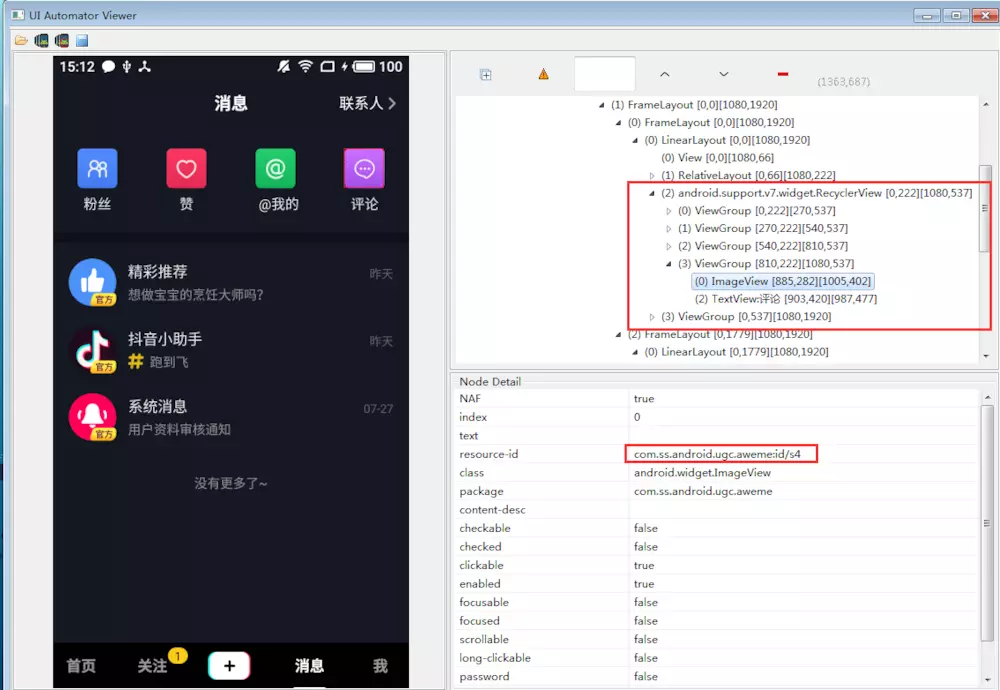Click the 想做宝宝的烹饪大师吗? message preview
Screen dimensions: 1000x690
tap(196, 295)
